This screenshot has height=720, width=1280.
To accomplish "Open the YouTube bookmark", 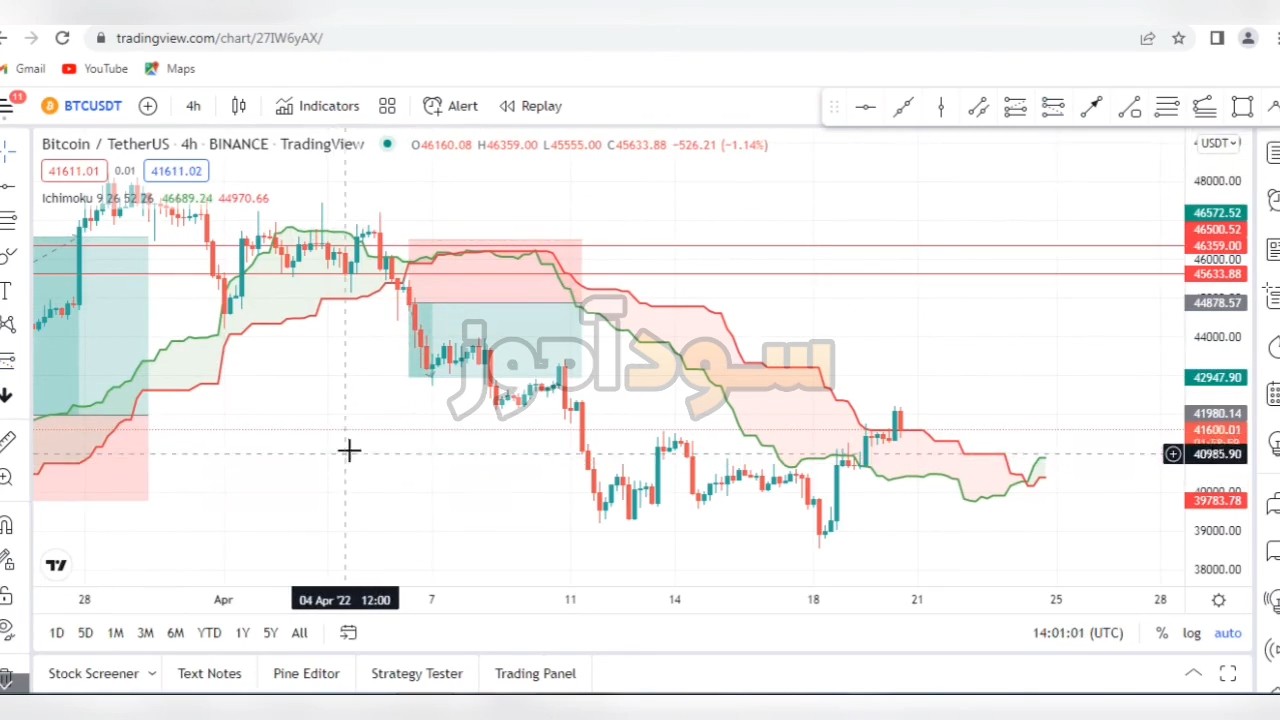I will click(x=95, y=69).
